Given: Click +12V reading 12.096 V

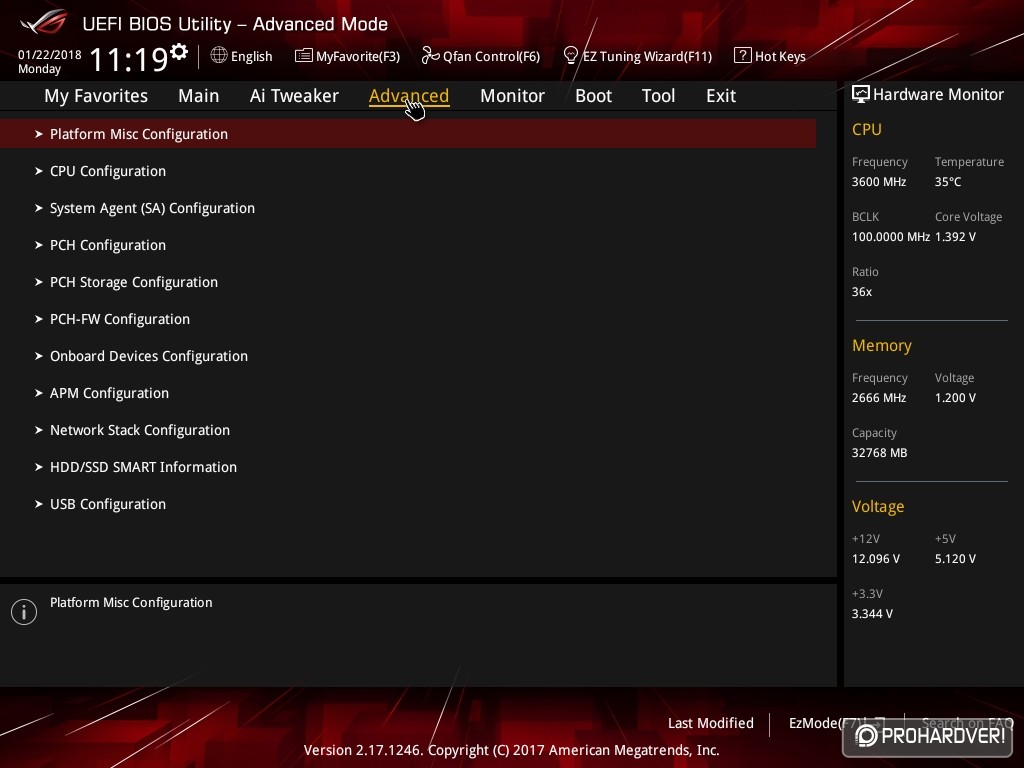Looking at the screenshot, I should pos(876,559).
